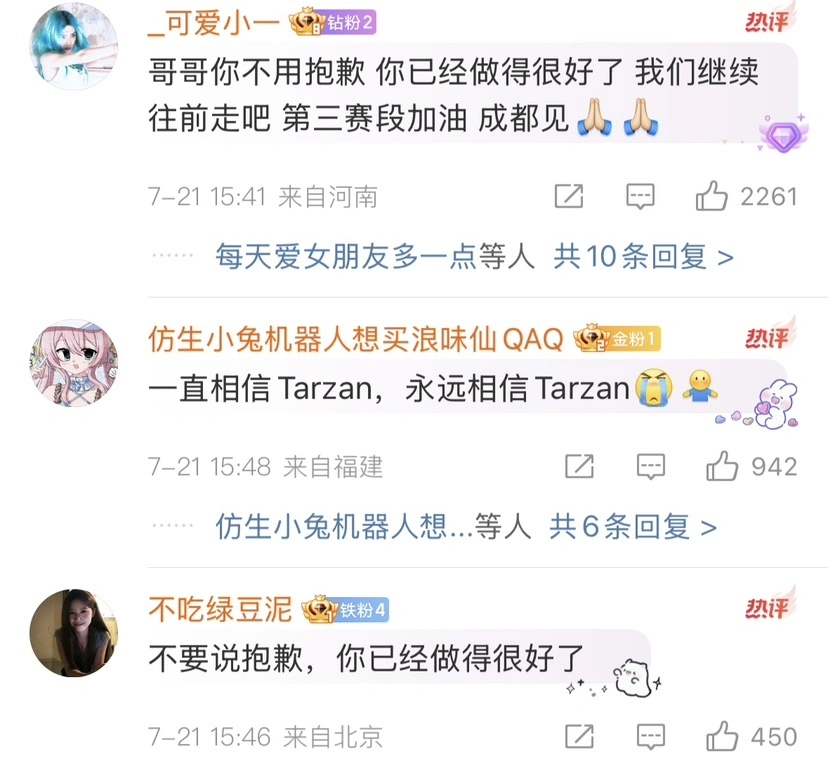Tap the 钻粉2 fan badge
The height and width of the screenshot is (760, 828).
(333, 22)
